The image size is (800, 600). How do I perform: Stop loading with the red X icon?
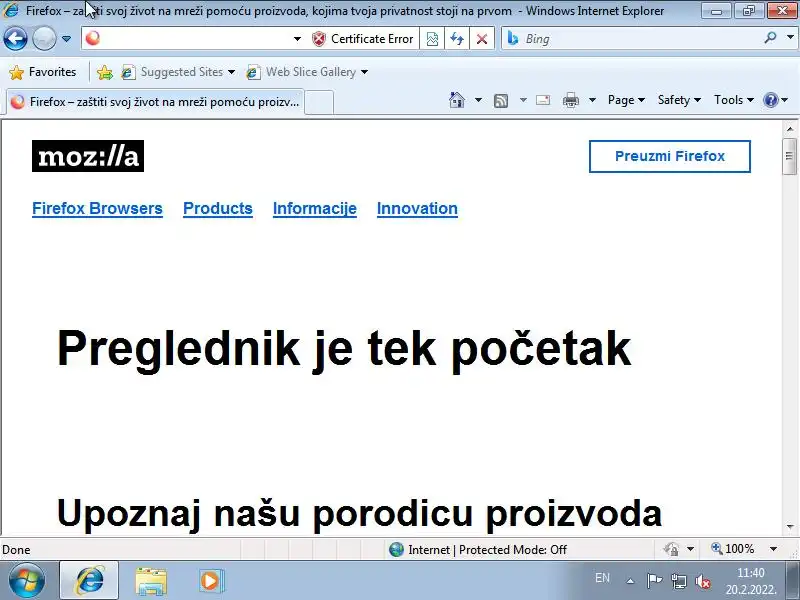click(481, 39)
